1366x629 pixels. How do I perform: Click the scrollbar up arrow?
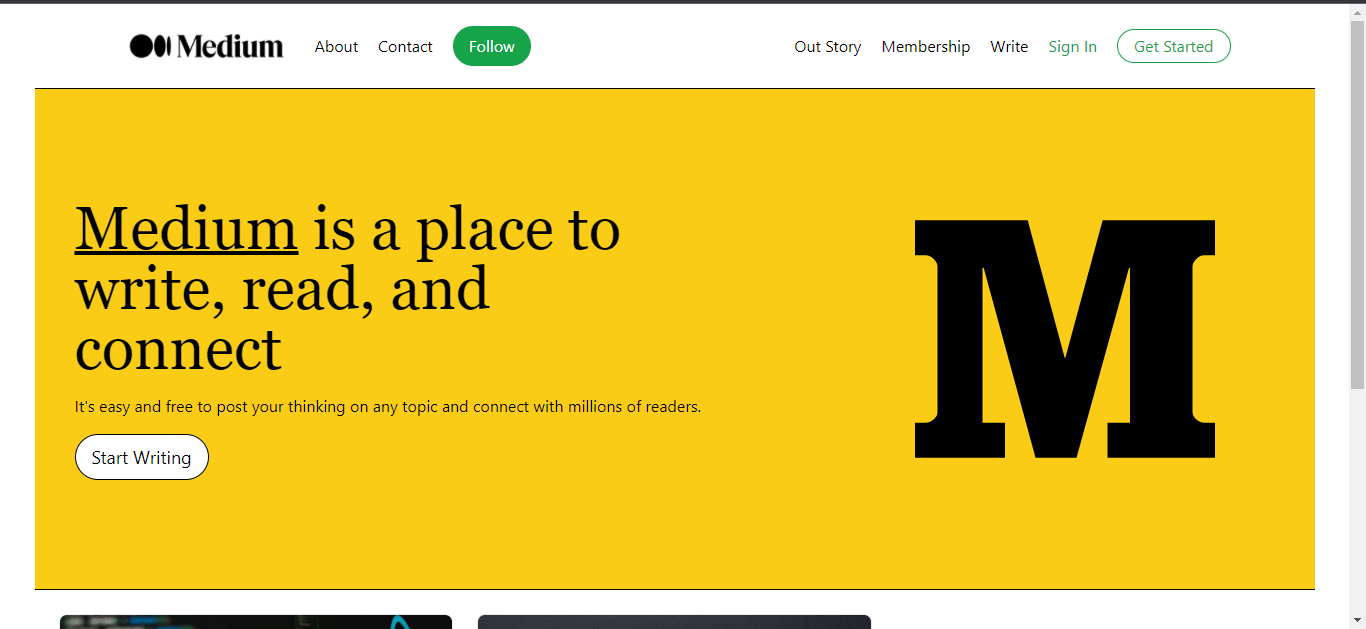1357,11
